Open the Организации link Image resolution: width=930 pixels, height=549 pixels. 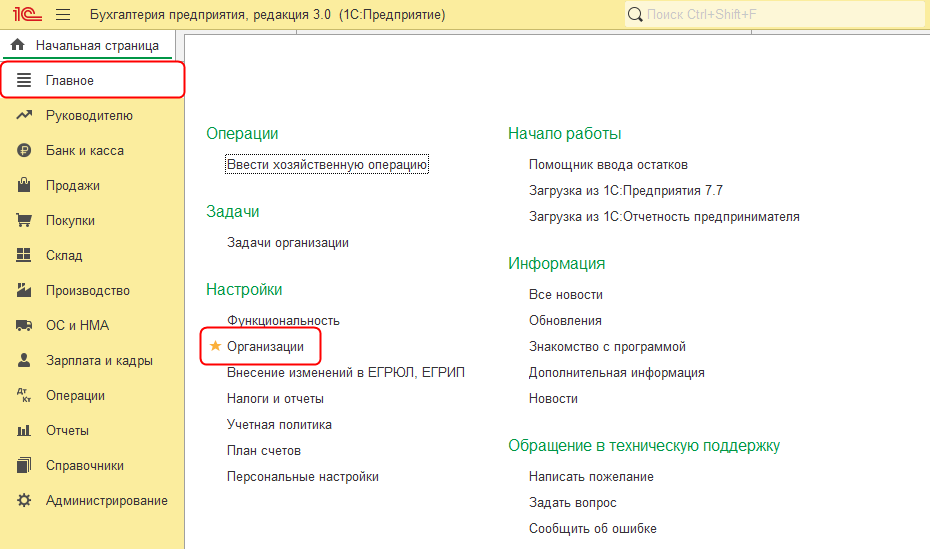[x=265, y=346]
